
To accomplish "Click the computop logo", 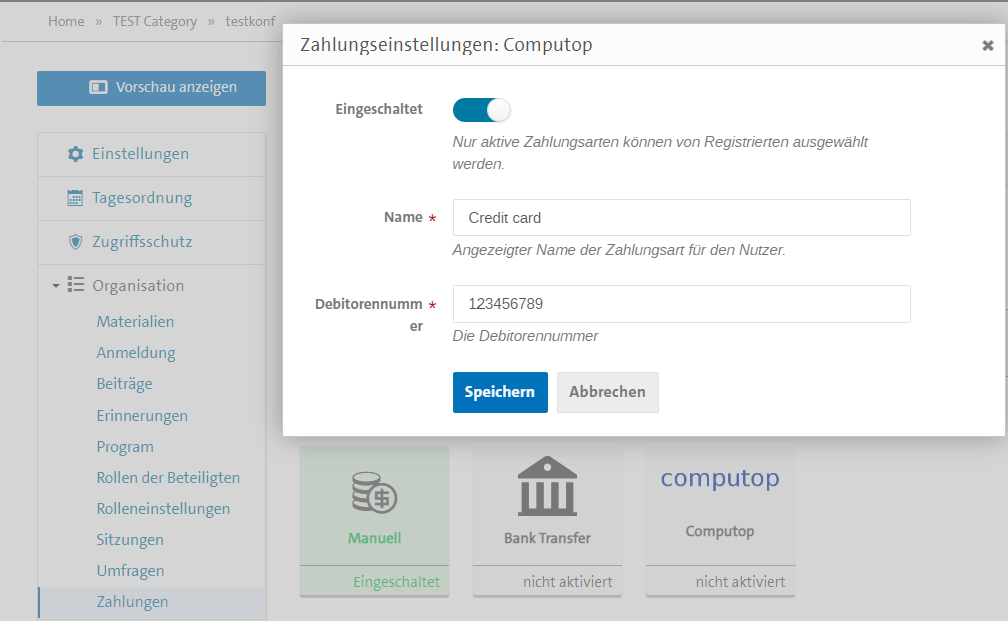I will click(x=720, y=478).
